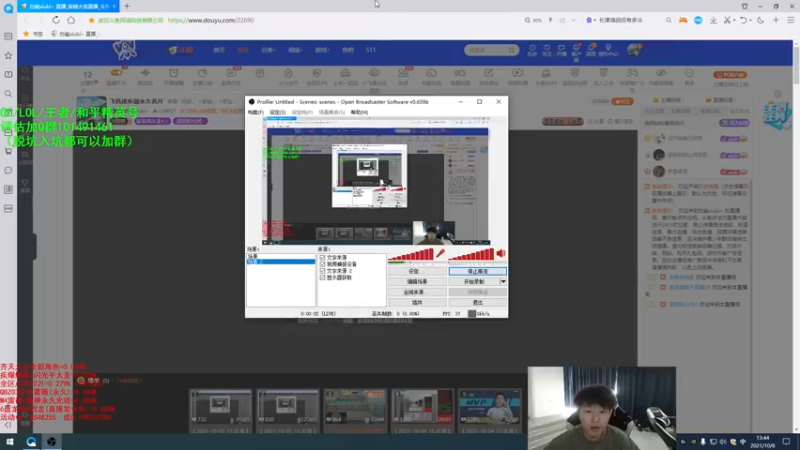Click the 退出 button in OBS

pyautogui.click(x=478, y=303)
